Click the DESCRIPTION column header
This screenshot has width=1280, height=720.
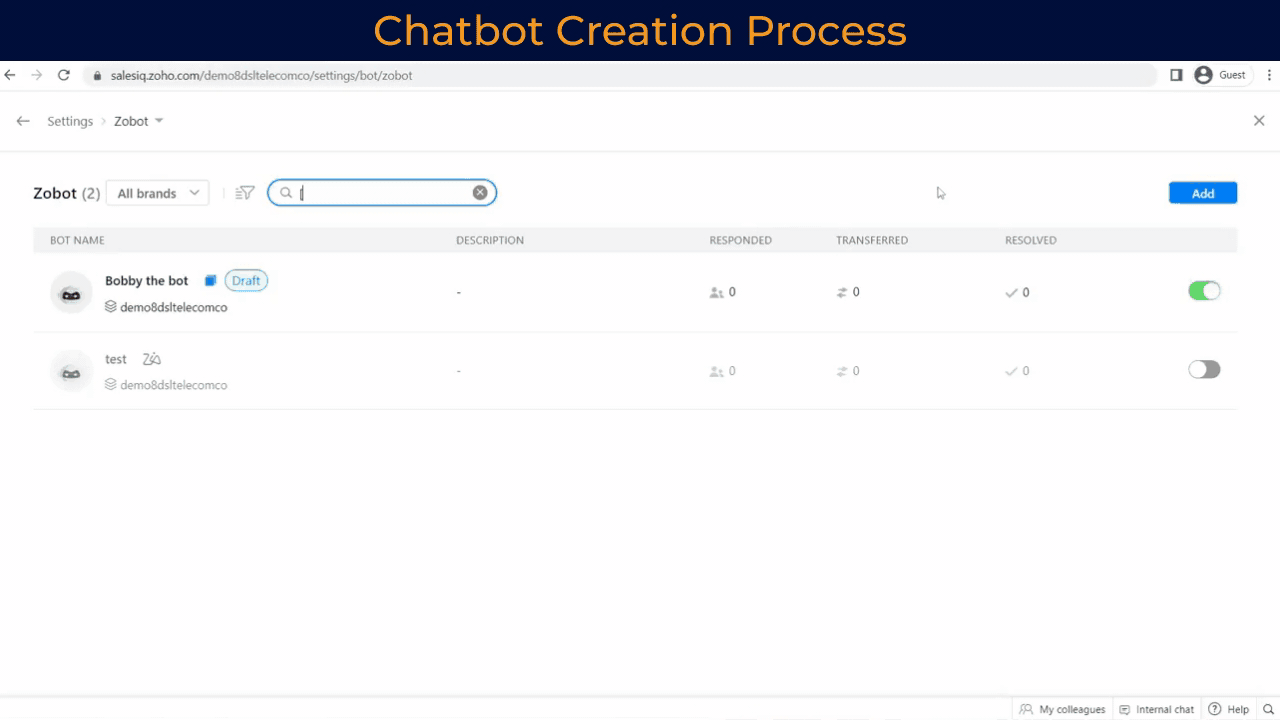pos(490,240)
